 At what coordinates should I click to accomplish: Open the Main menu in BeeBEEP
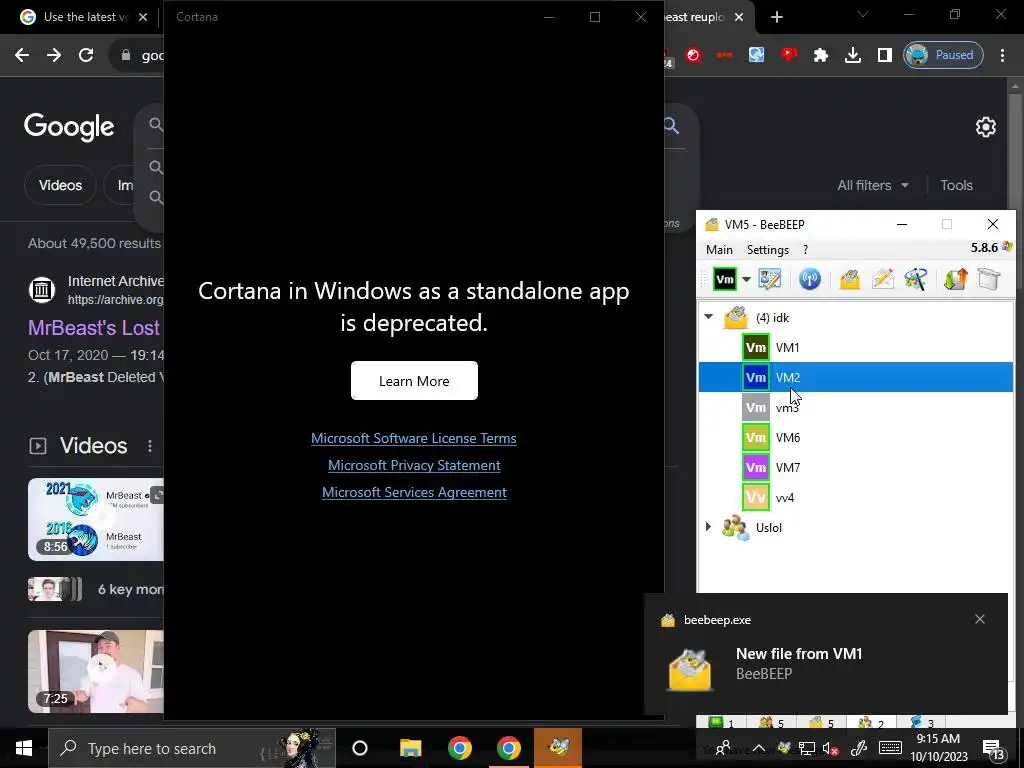[x=719, y=249]
